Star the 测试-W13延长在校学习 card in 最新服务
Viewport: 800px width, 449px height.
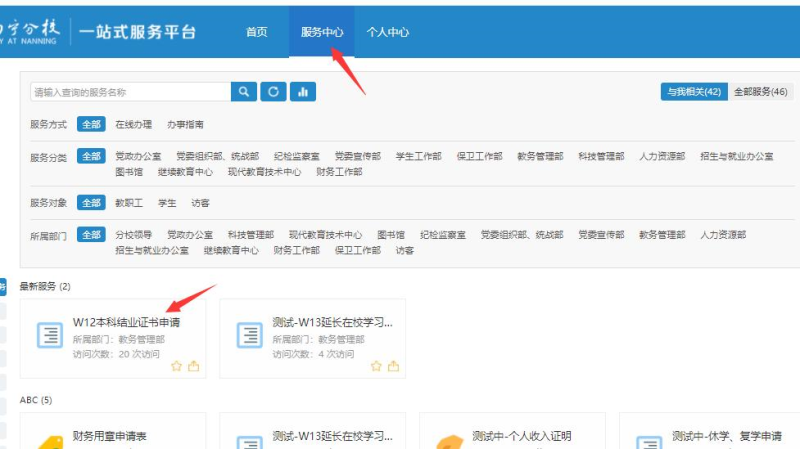point(377,366)
